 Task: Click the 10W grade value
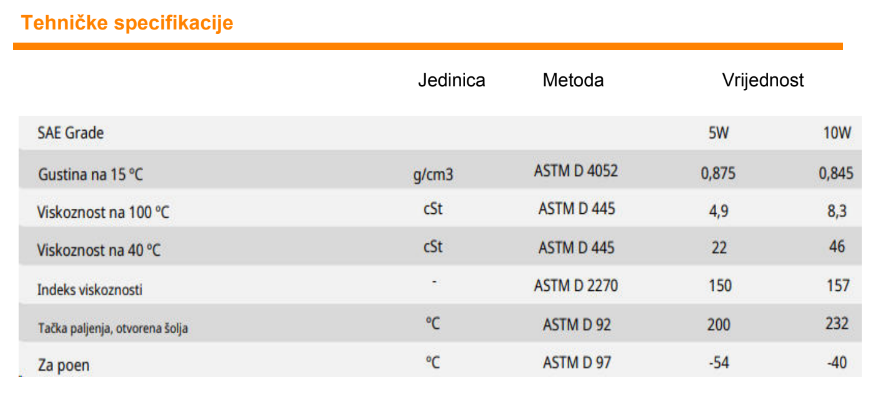point(836,133)
